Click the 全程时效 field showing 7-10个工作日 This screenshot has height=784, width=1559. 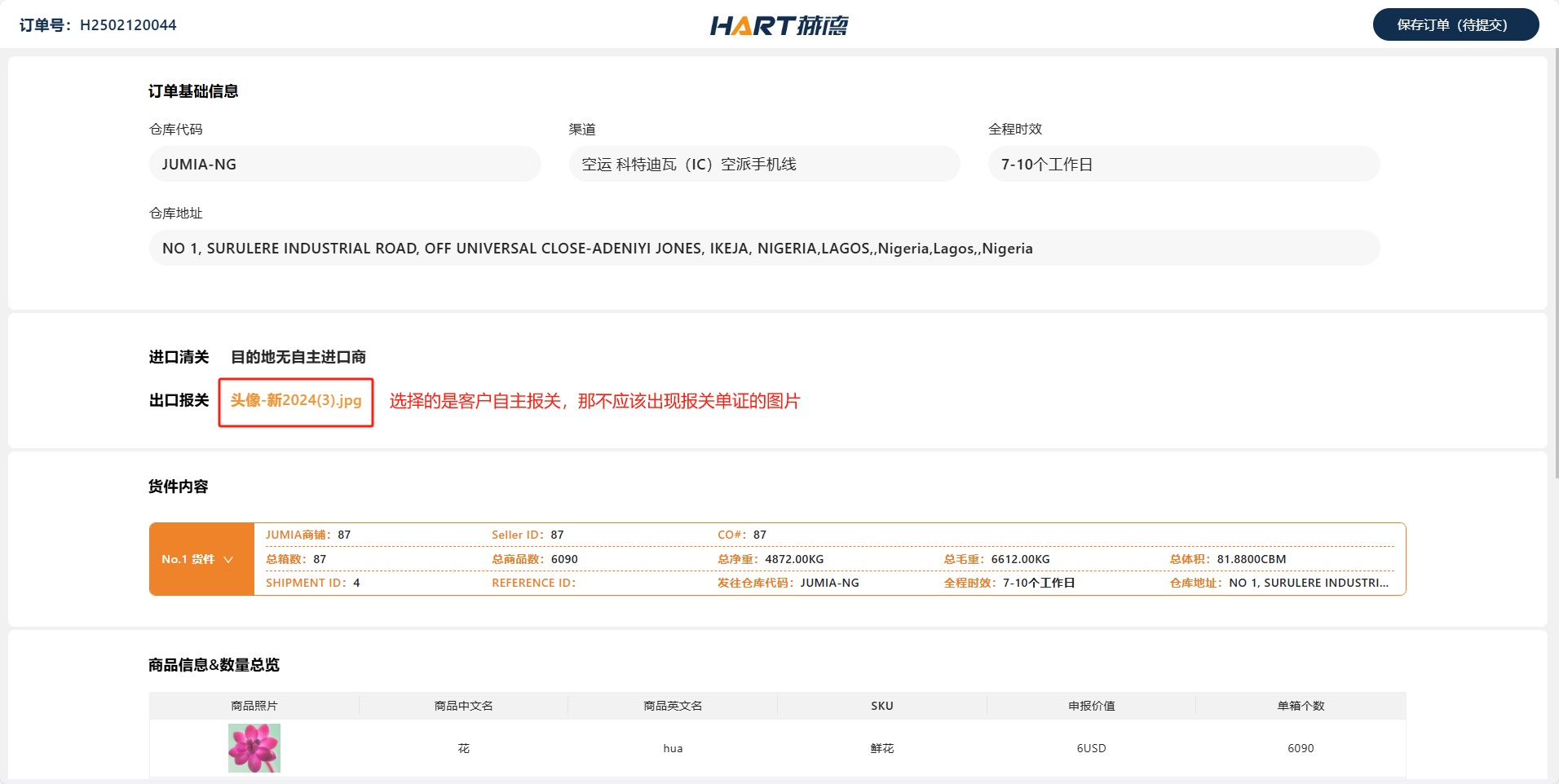coord(1183,164)
